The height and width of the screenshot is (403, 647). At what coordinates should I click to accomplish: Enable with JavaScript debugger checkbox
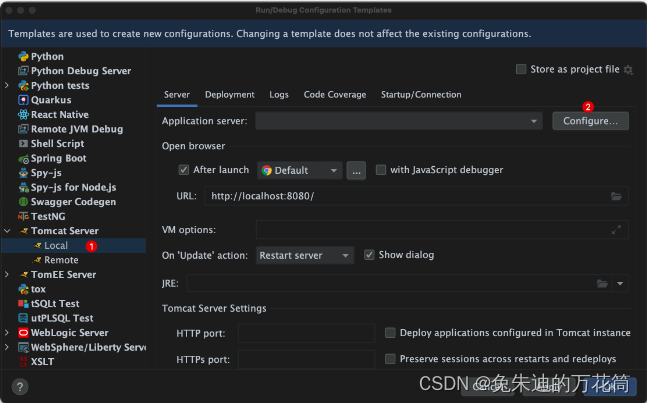pyautogui.click(x=381, y=170)
